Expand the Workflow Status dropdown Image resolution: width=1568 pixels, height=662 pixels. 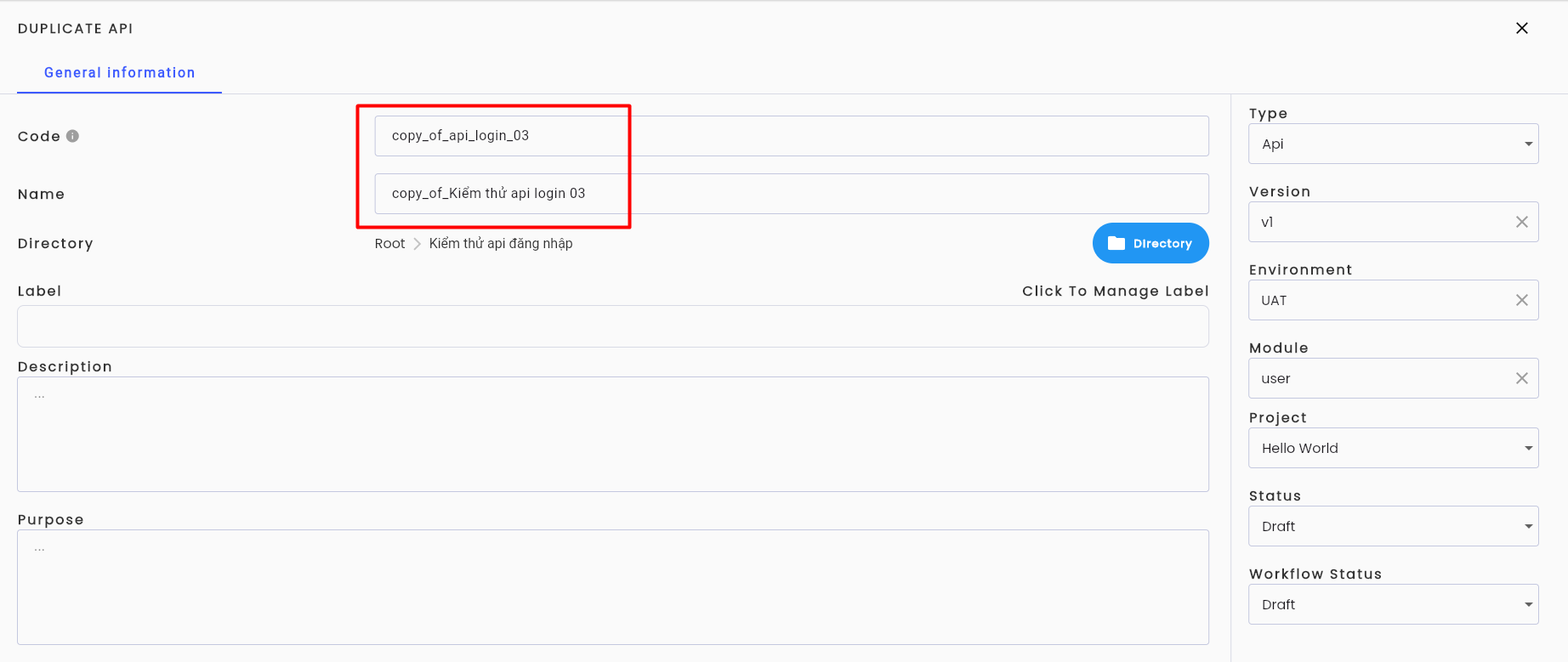click(1394, 604)
